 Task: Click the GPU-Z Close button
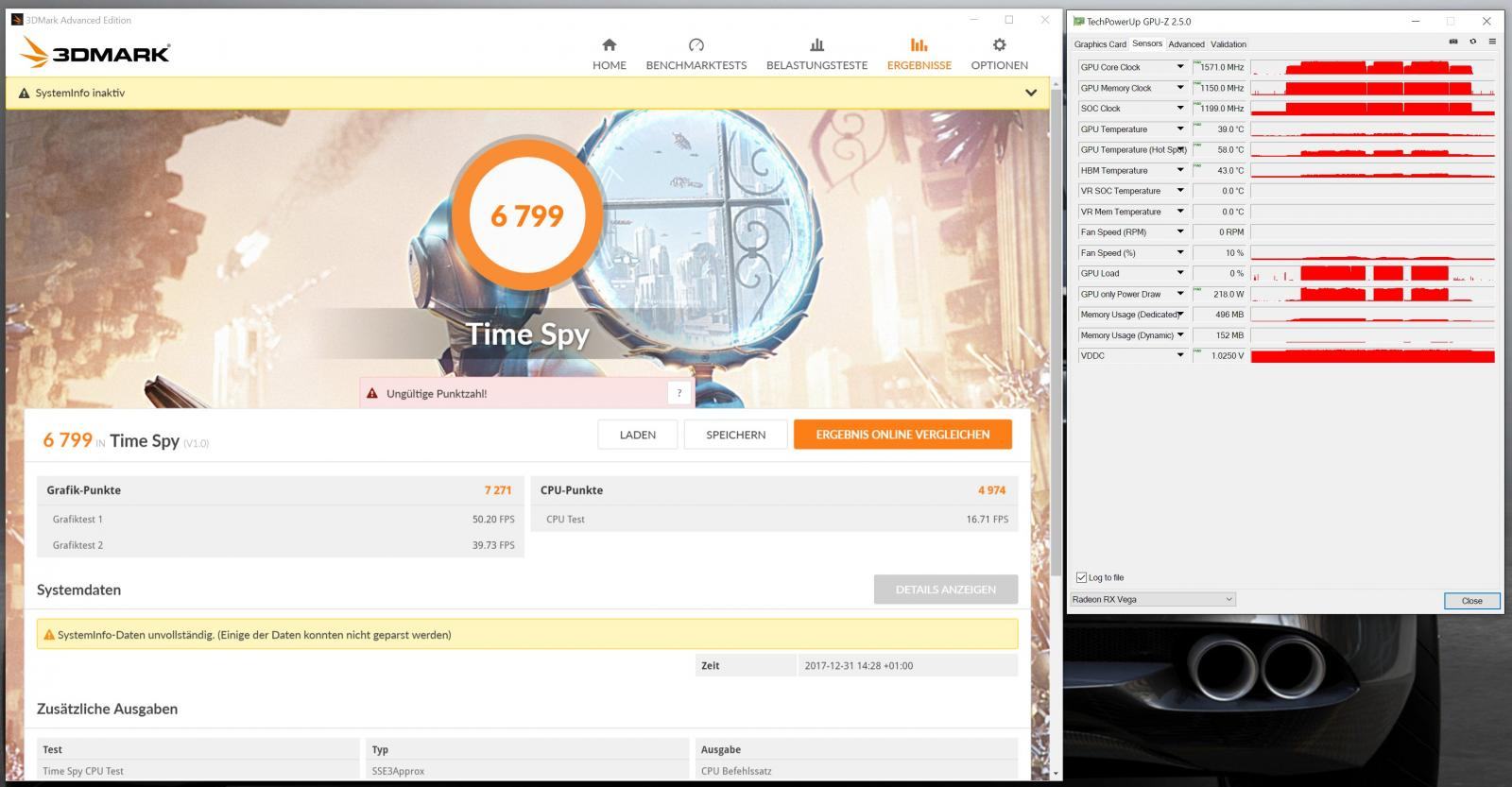1471,601
